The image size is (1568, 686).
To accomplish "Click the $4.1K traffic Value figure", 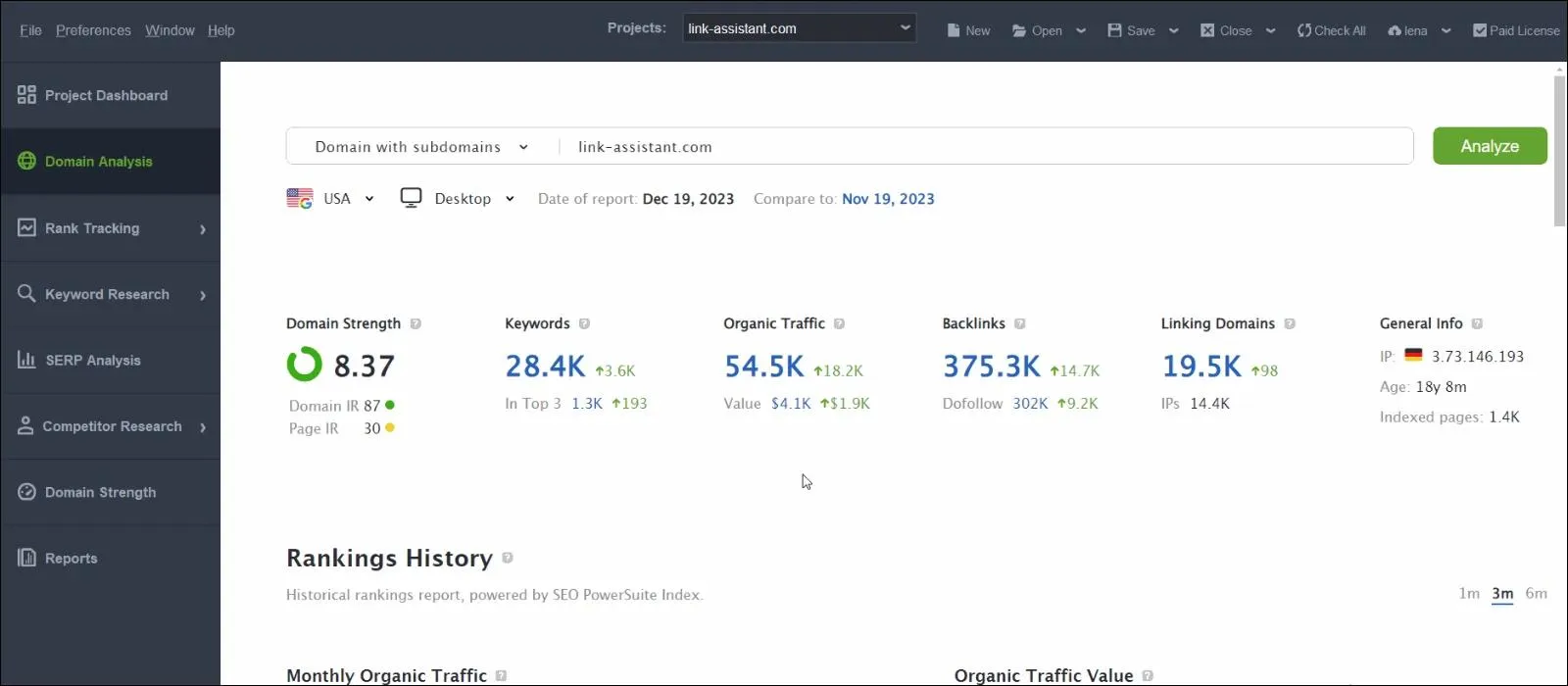I will (x=791, y=404).
